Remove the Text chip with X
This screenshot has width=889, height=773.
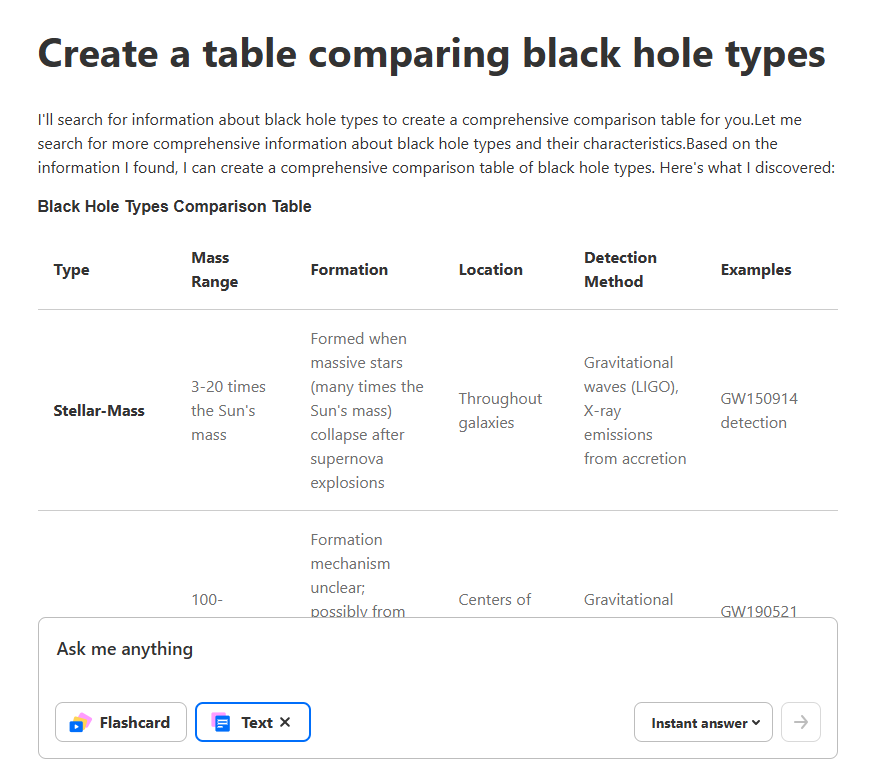tap(285, 722)
